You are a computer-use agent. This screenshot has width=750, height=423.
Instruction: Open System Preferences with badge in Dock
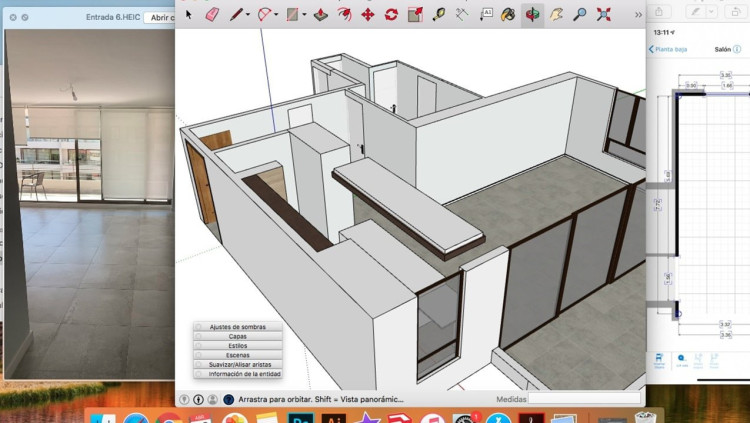tap(464, 419)
